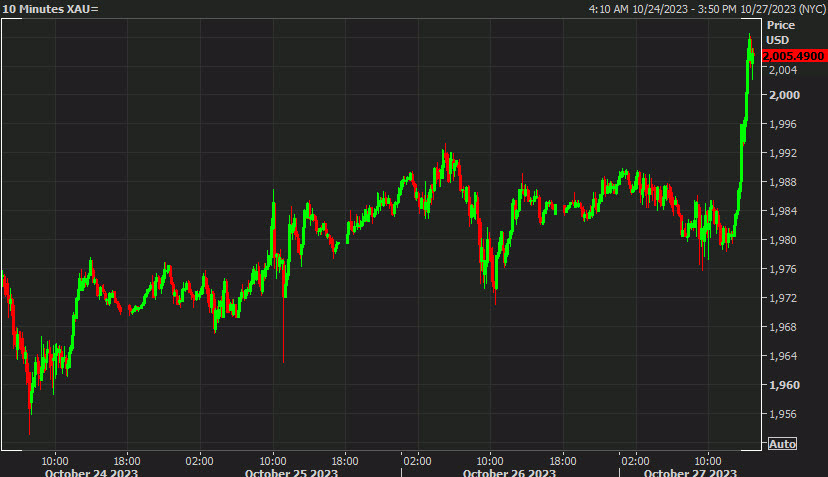Image resolution: width=828 pixels, height=477 pixels.
Task: Select the red 2,005.4900 current price tag
Action: tap(794, 56)
